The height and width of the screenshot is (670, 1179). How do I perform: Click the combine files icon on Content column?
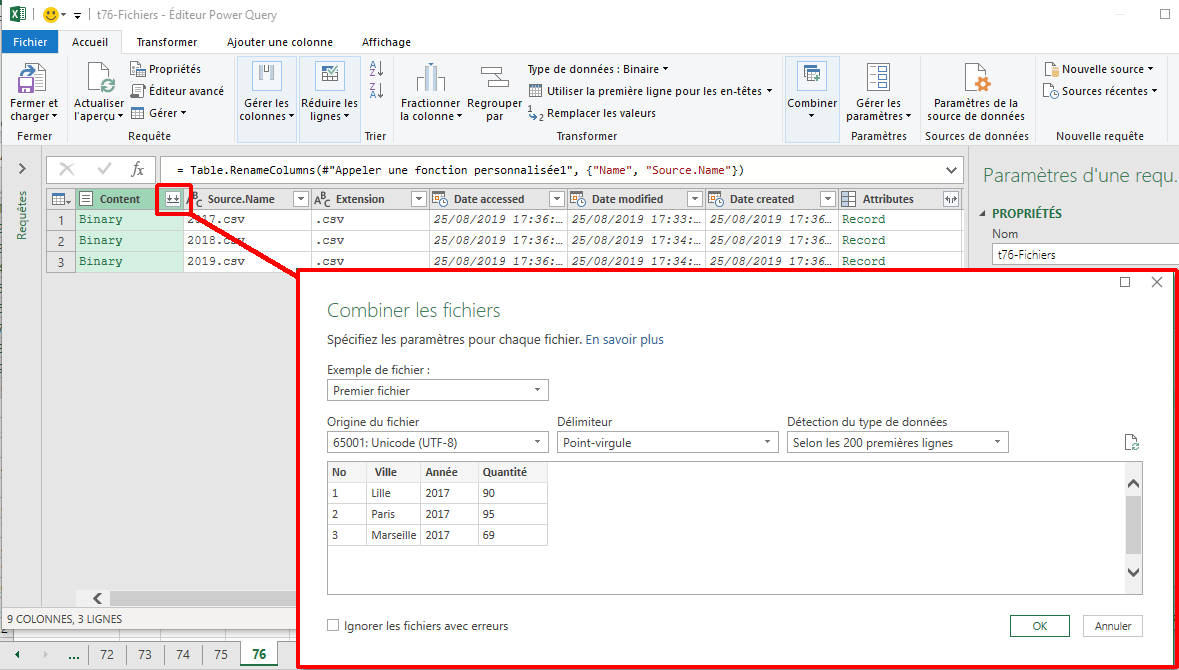point(173,199)
